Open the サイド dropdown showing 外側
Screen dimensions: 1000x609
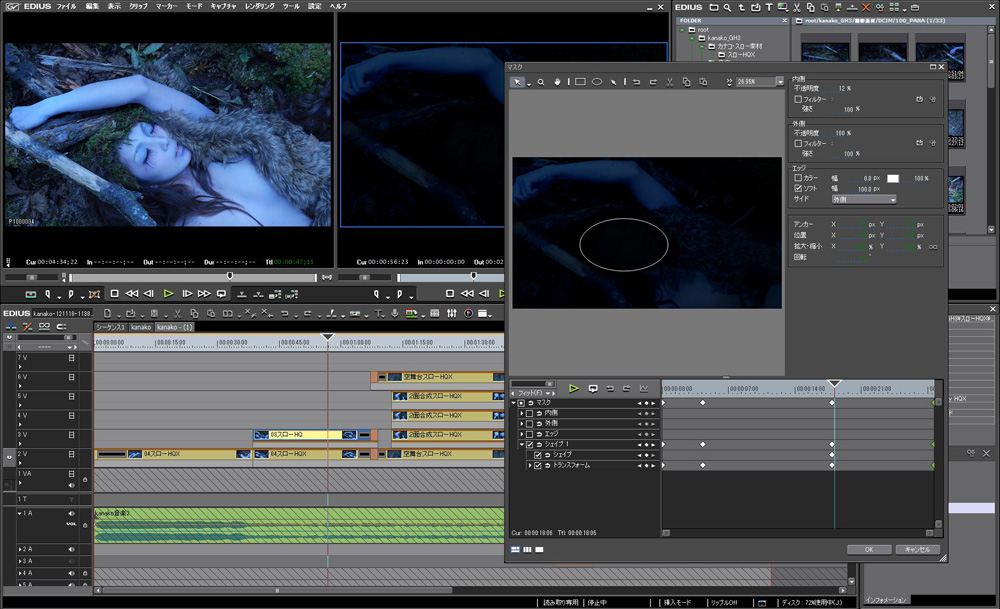pos(864,200)
